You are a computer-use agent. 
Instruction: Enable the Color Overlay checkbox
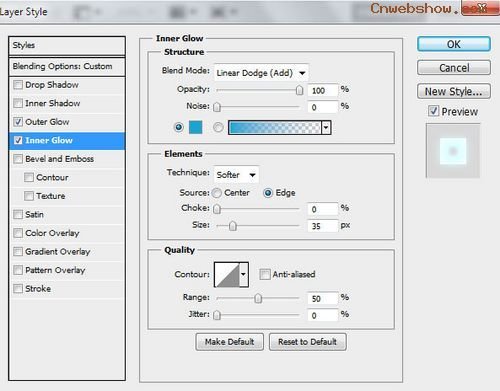[x=18, y=233]
